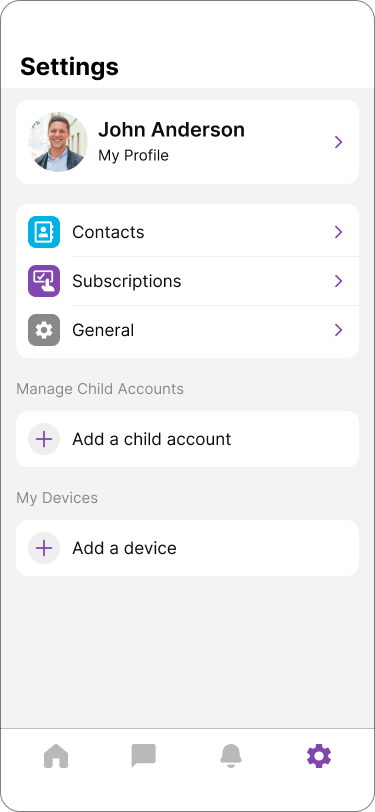
Task: Expand Contacts using its chevron
Action: coord(339,232)
